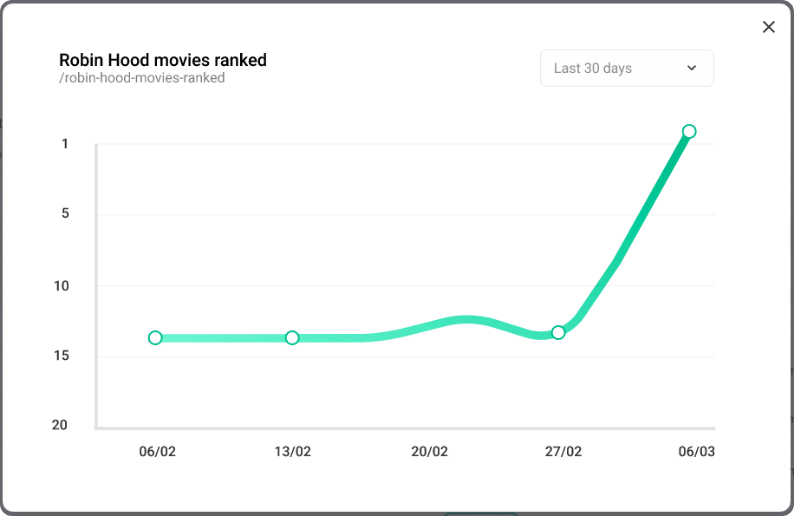Click rank 15 on the y-axis
The height and width of the screenshot is (516, 794).
coord(62,356)
